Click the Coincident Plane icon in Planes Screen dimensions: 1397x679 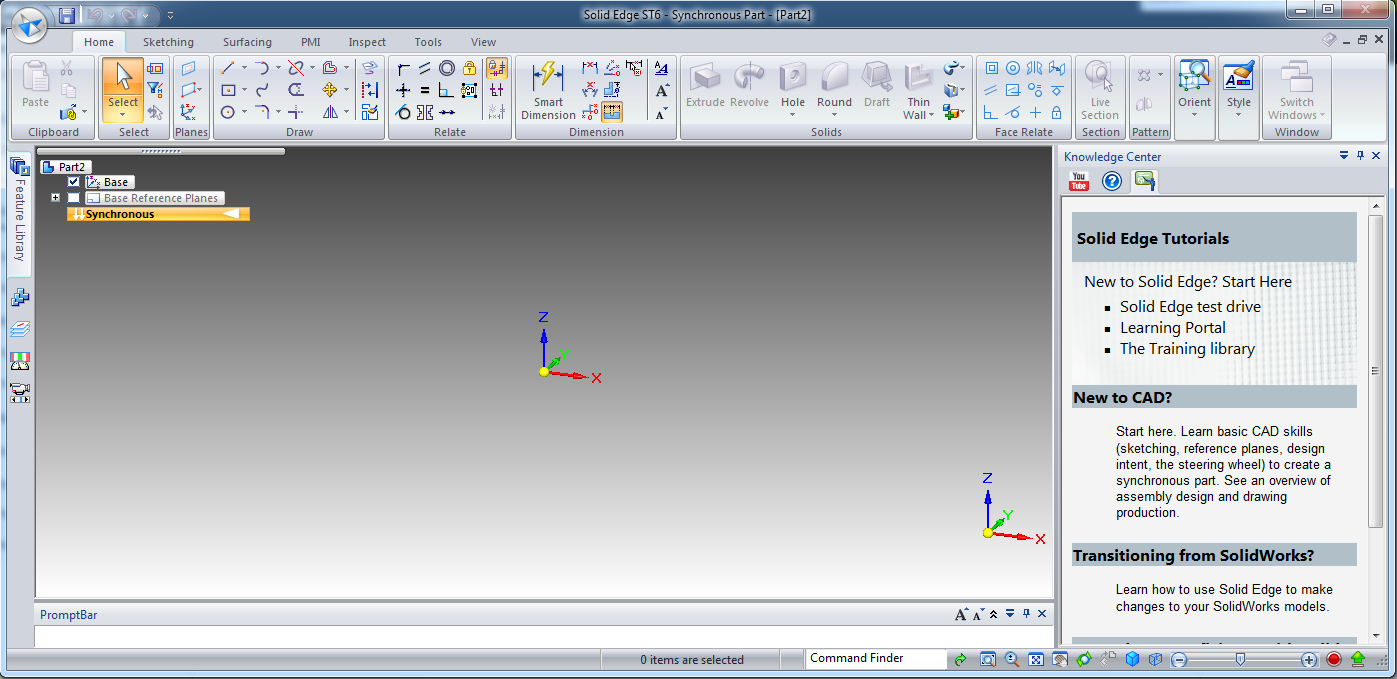(188, 68)
